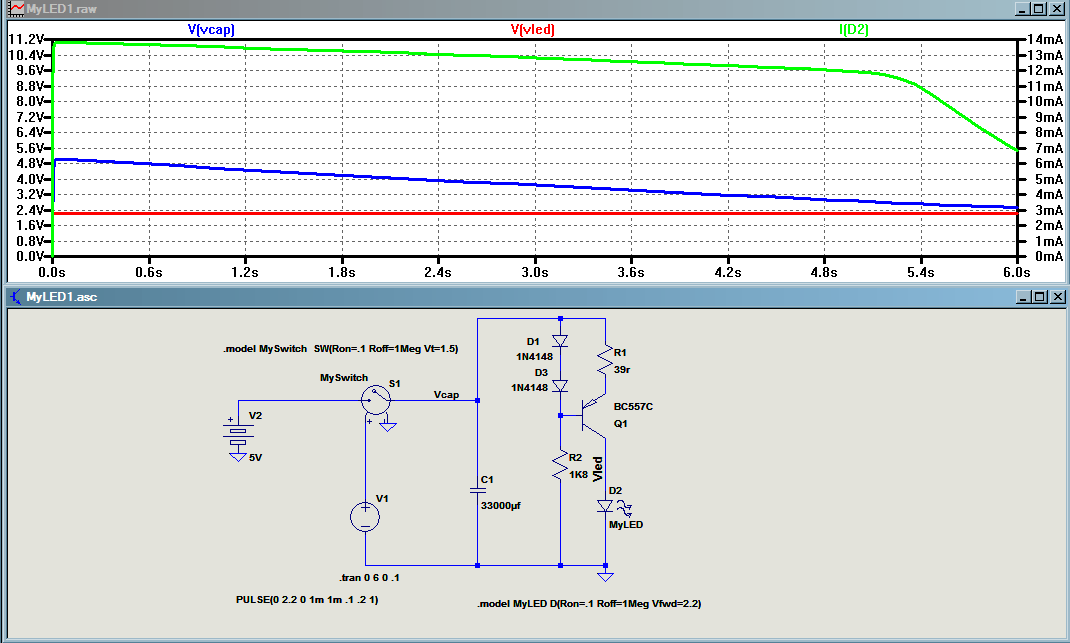The width and height of the screenshot is (1070, 643).
Task: Click the .tran 0 6 0 .1 directive
Action: pos(369,577)
